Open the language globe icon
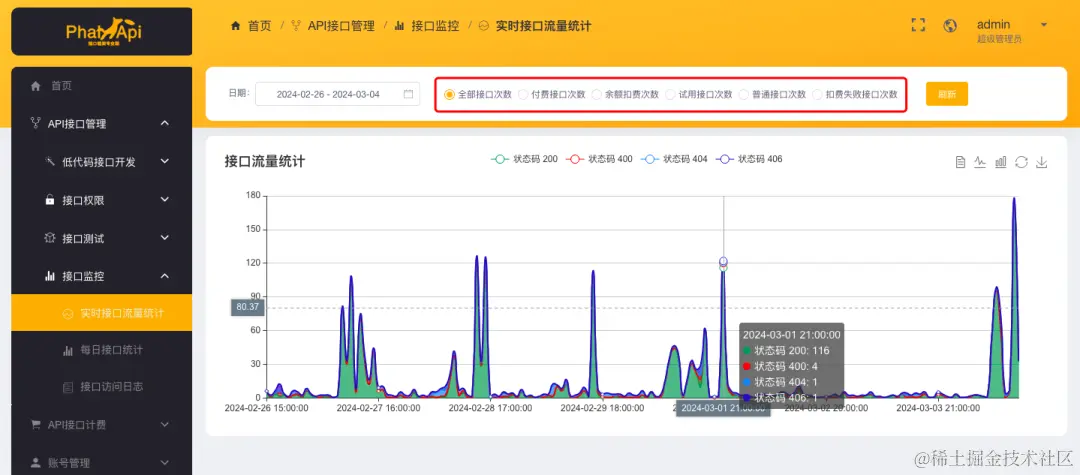This screenshot has height=475, width=1080. (x=951, y=25)
